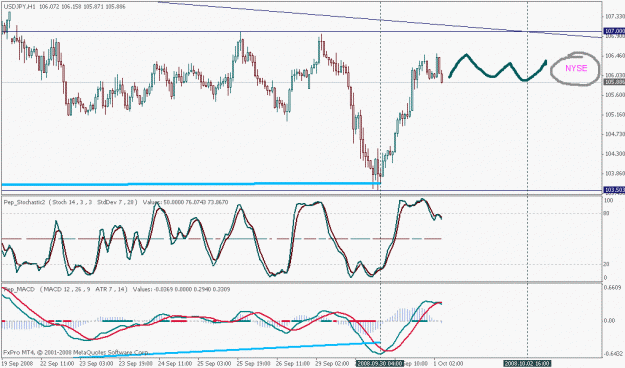Click the 107.330 price axis label
This screenshot has width=625, height=368.
(x=615, y=16)
